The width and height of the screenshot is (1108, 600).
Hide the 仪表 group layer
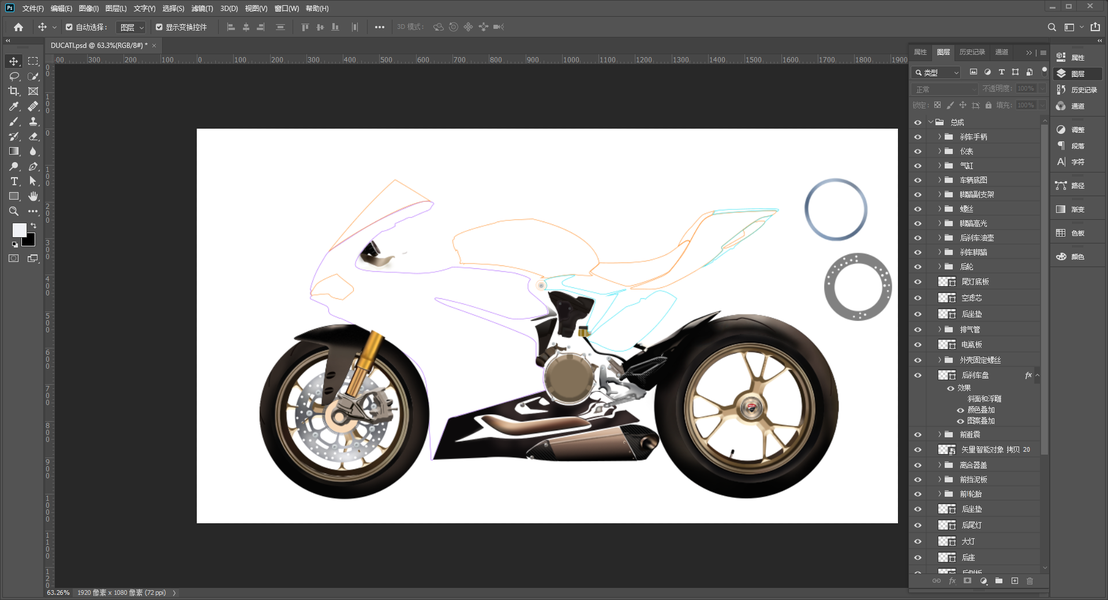[x=918, y=151]
